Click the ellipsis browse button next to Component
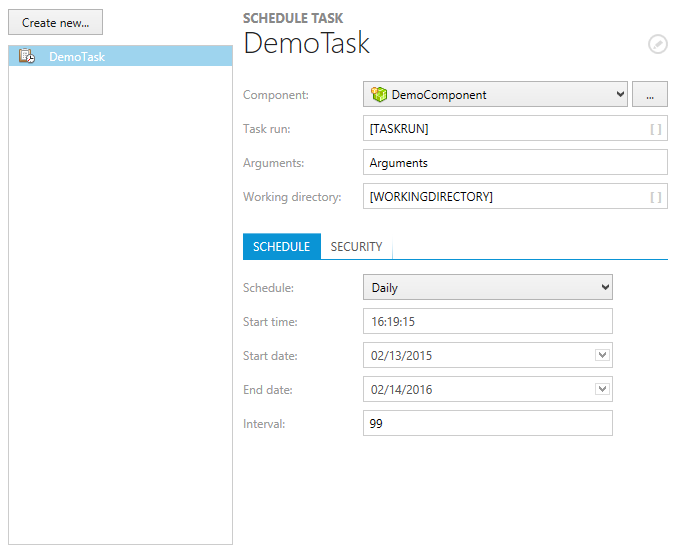This screenshot has height=554, width=677. [650, 95]
